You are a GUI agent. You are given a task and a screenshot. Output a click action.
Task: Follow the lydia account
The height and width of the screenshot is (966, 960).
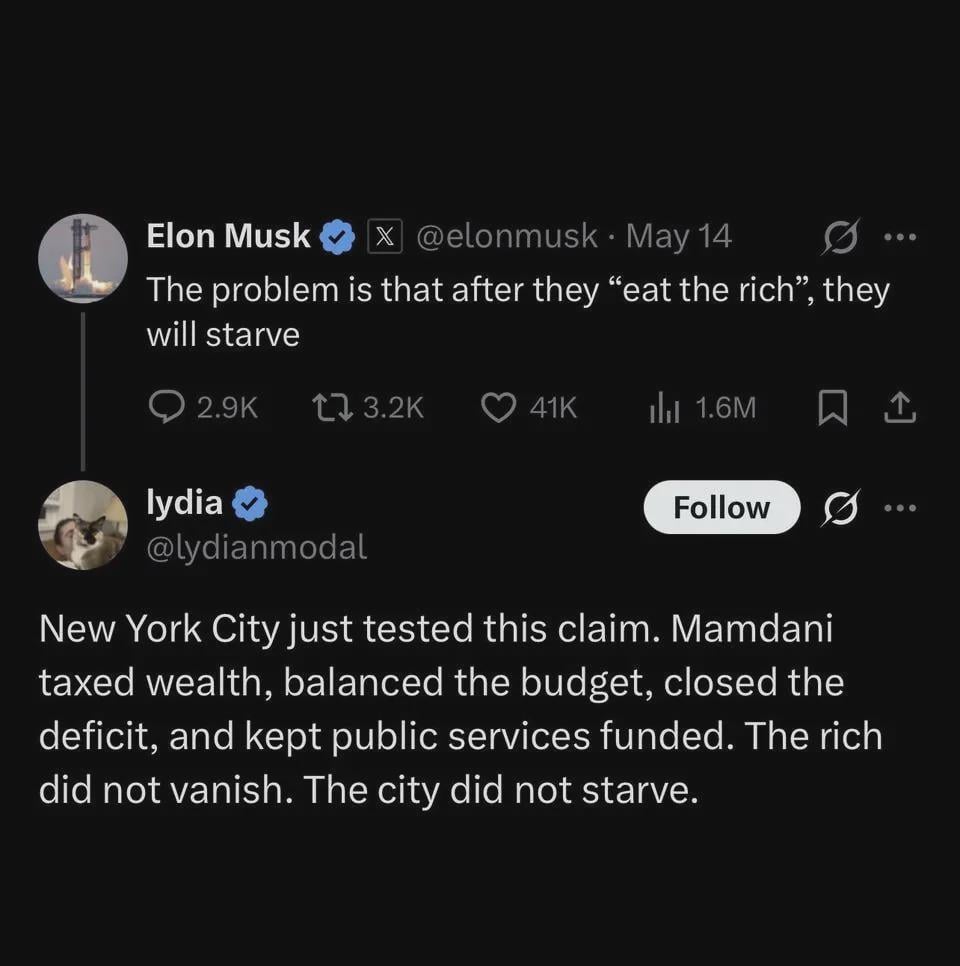coord(722,508)
